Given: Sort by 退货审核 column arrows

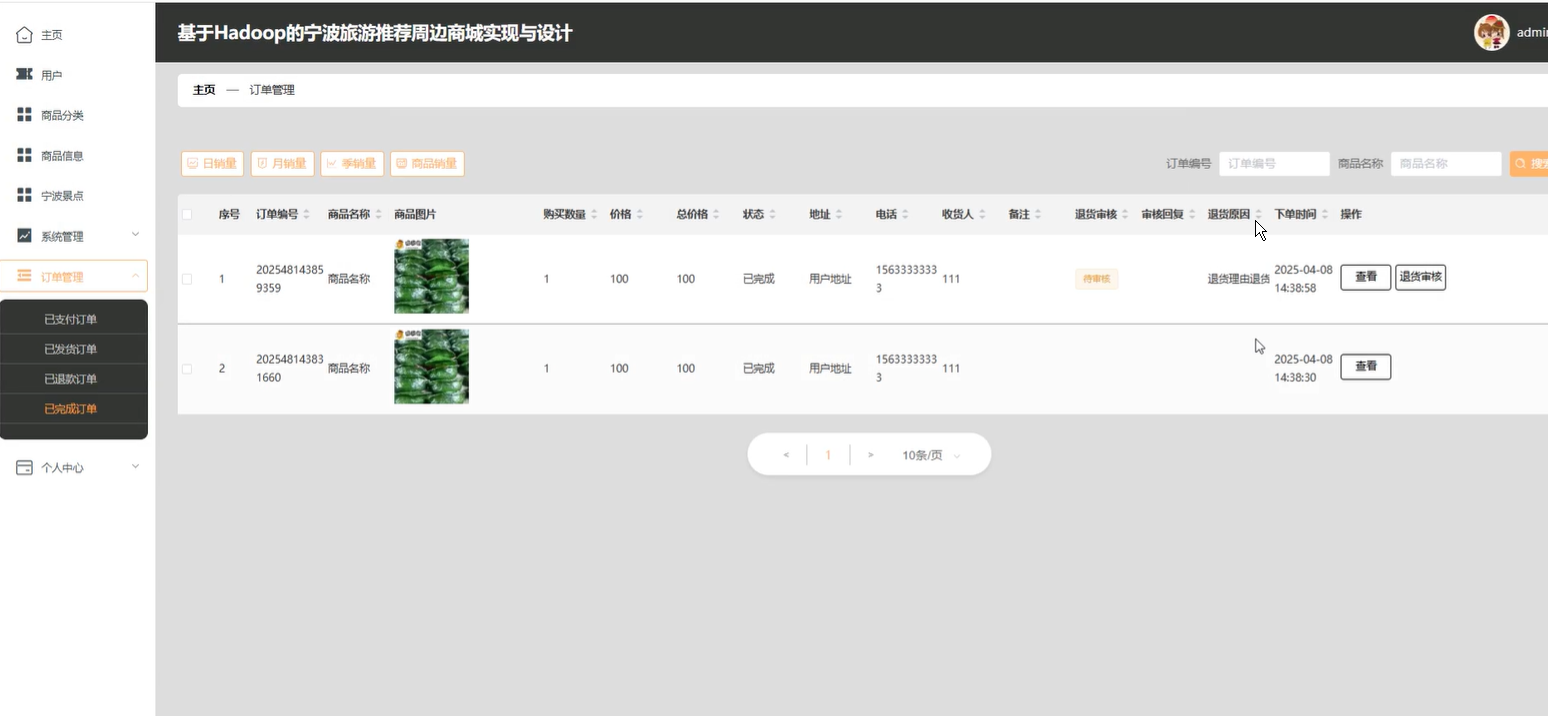Looking at the screenshot, I should click(x=1125, y=215).
